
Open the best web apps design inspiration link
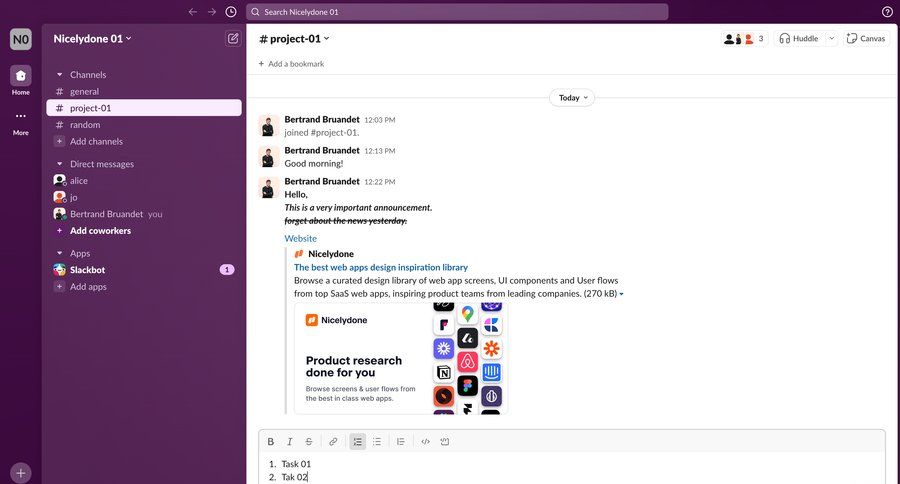[381, 267]
